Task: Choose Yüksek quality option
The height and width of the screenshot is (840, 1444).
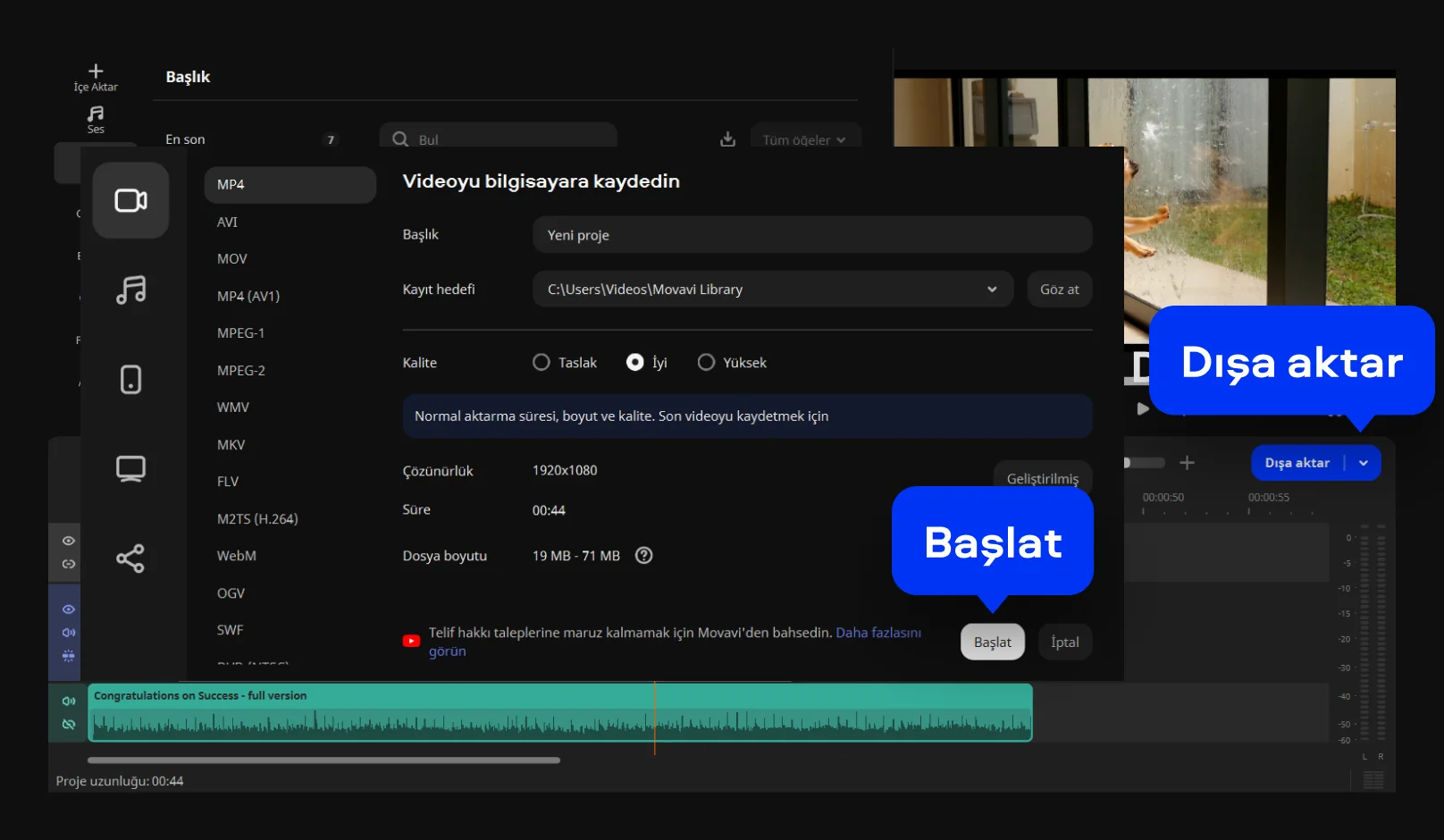Action: pos(706,363)
